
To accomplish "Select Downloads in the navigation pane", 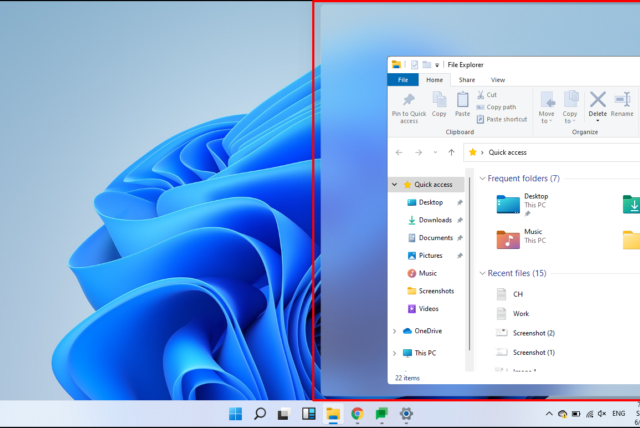I will [x=435, y=220].
